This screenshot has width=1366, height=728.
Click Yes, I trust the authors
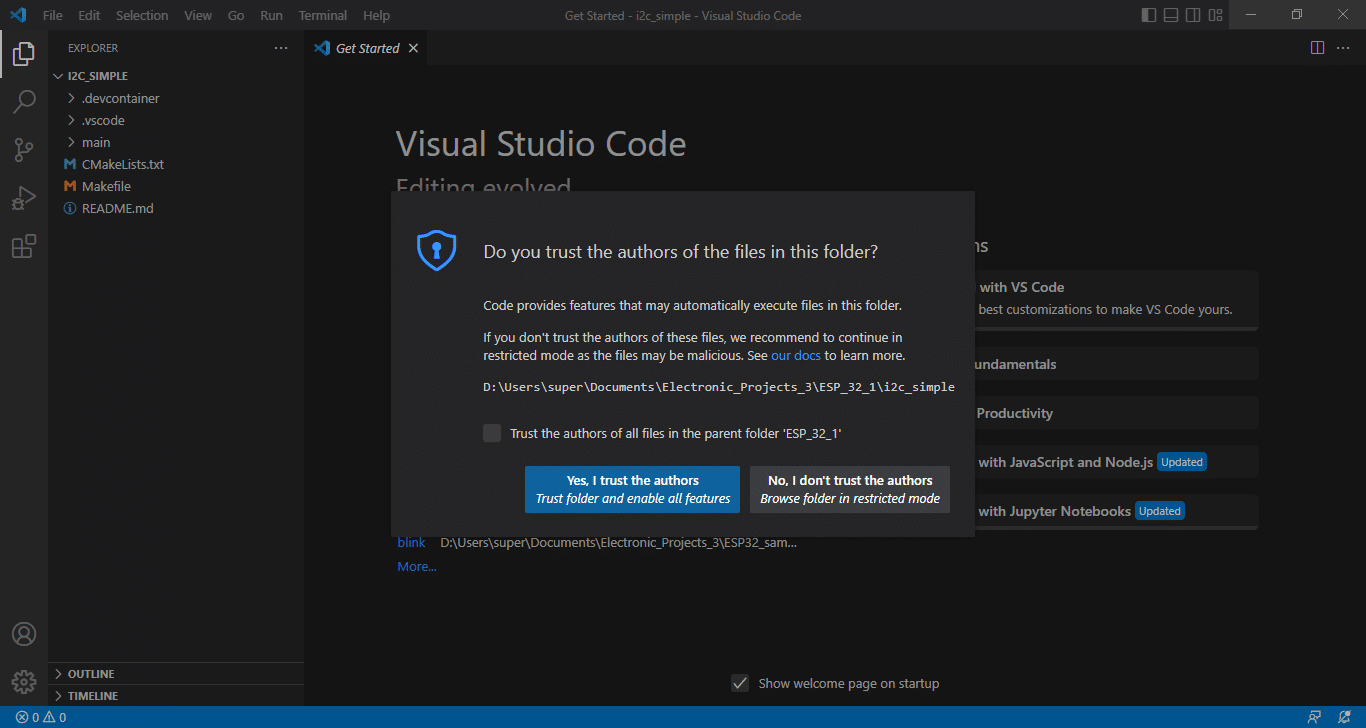pos(632,489)
